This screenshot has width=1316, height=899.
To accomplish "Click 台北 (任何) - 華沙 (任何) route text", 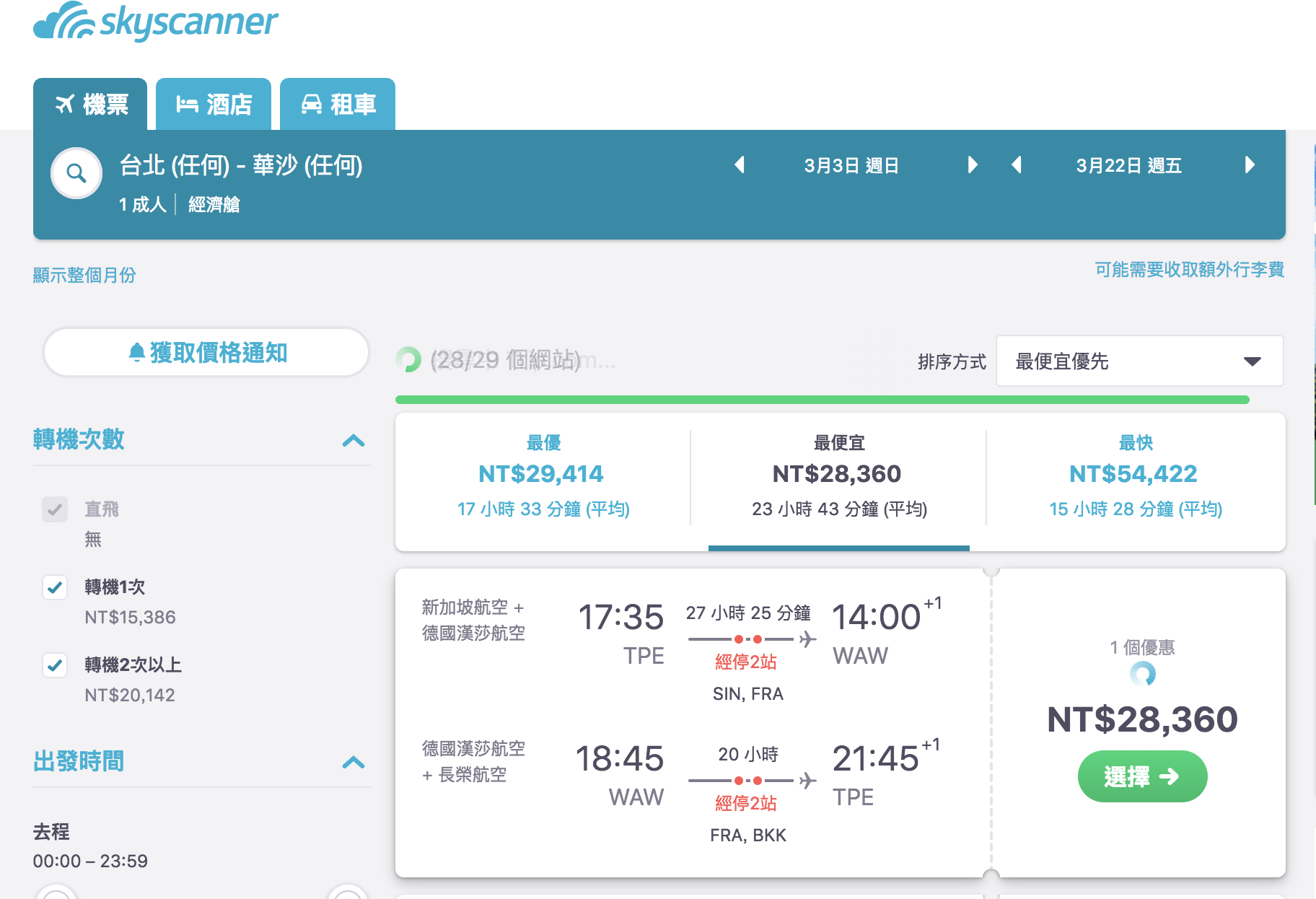I will point(241,165).
